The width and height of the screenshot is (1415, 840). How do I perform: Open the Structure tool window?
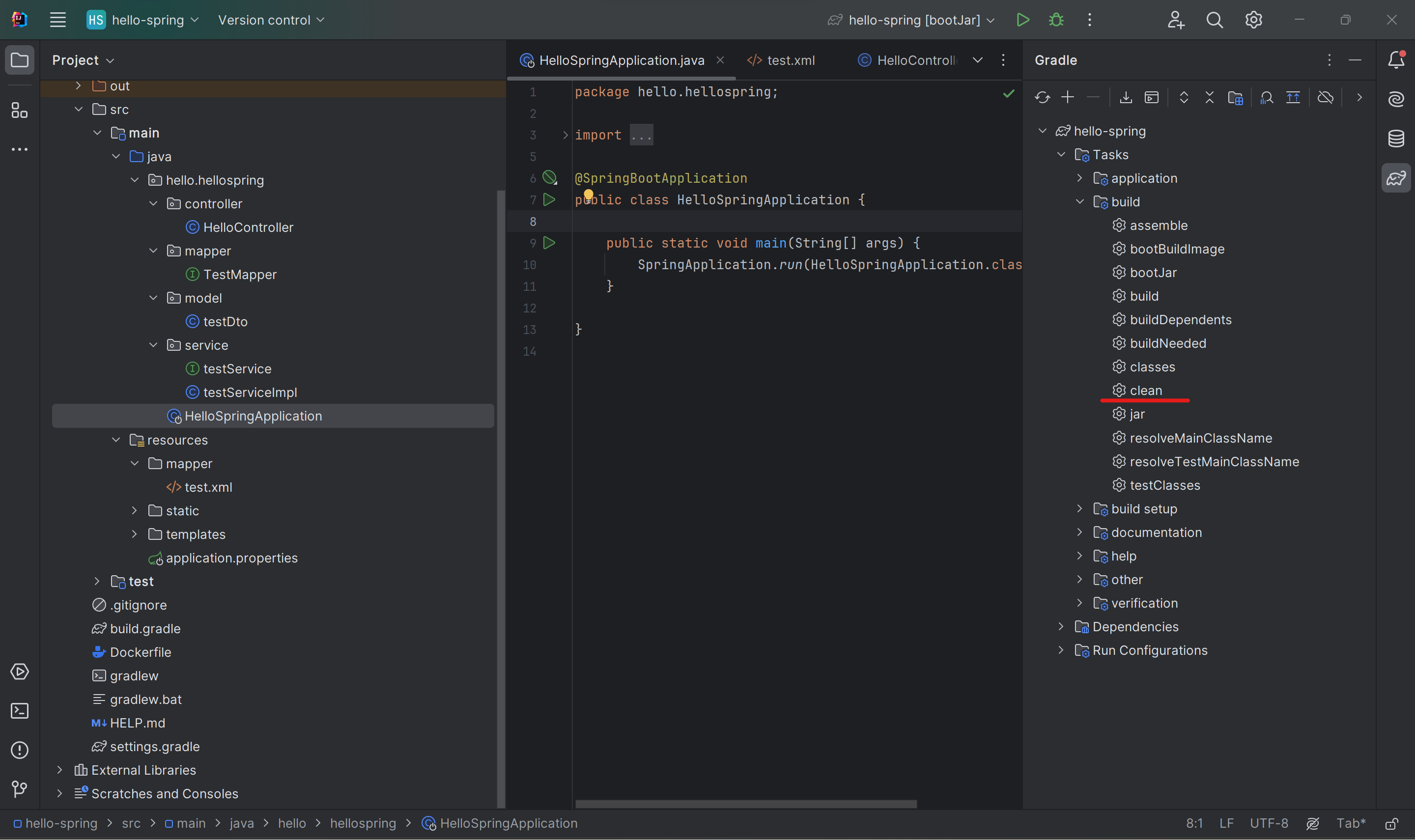[x=20, y=111]
